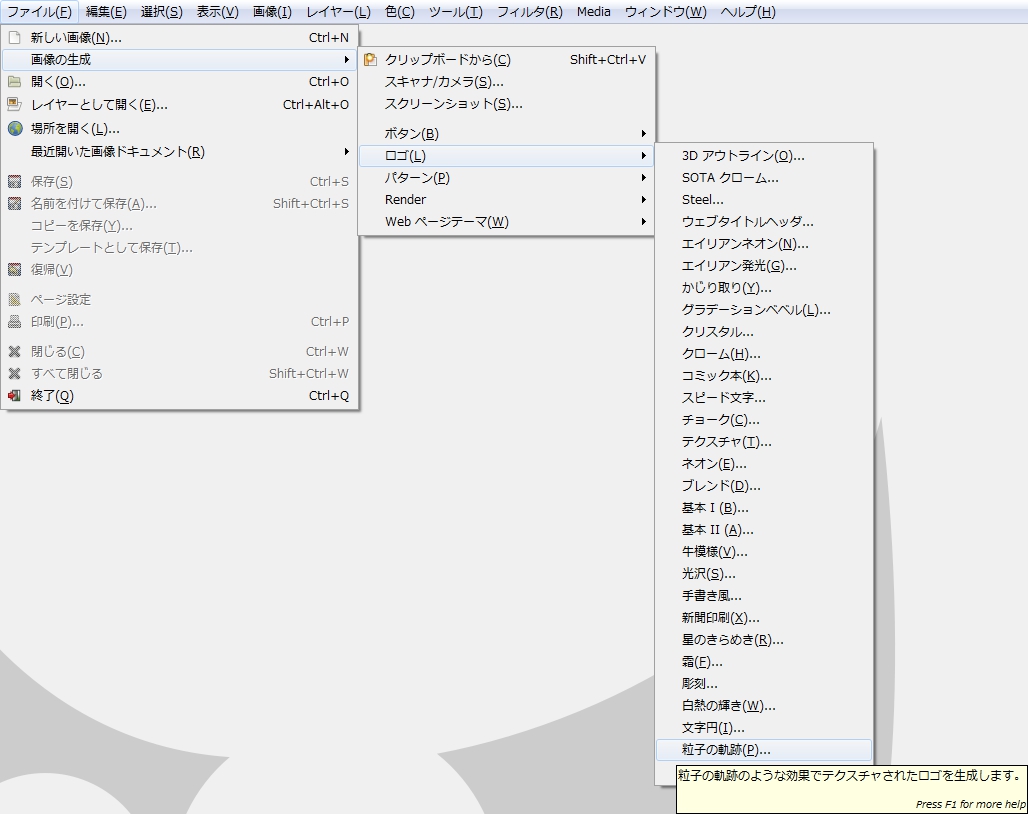This screenshot has width=1028, height=814.
Task: Select グラデーションベベル(L)... logo
Action: tap(764, 310)
